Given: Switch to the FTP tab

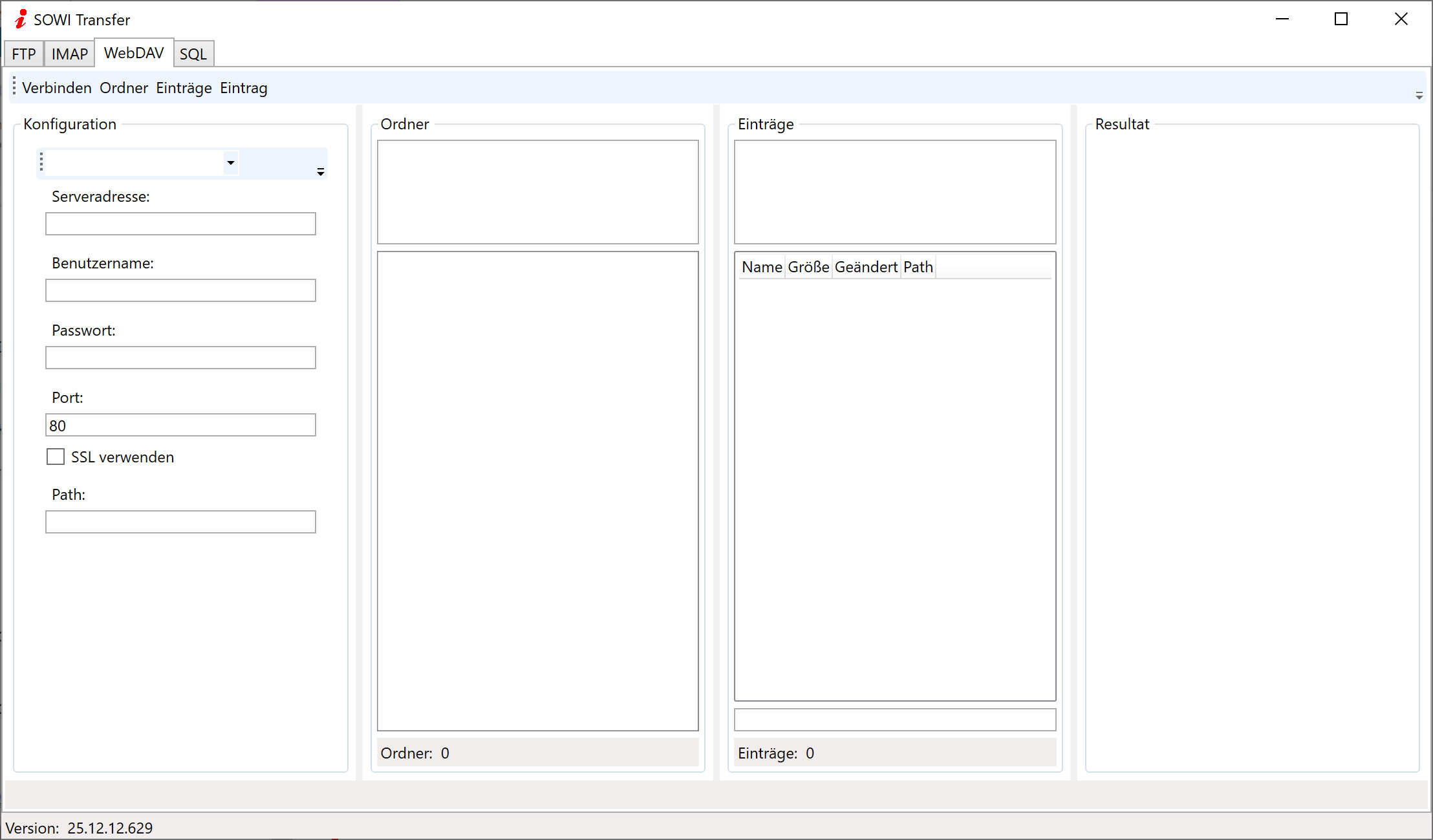Looking at the screenshot, I should point(24,54).
